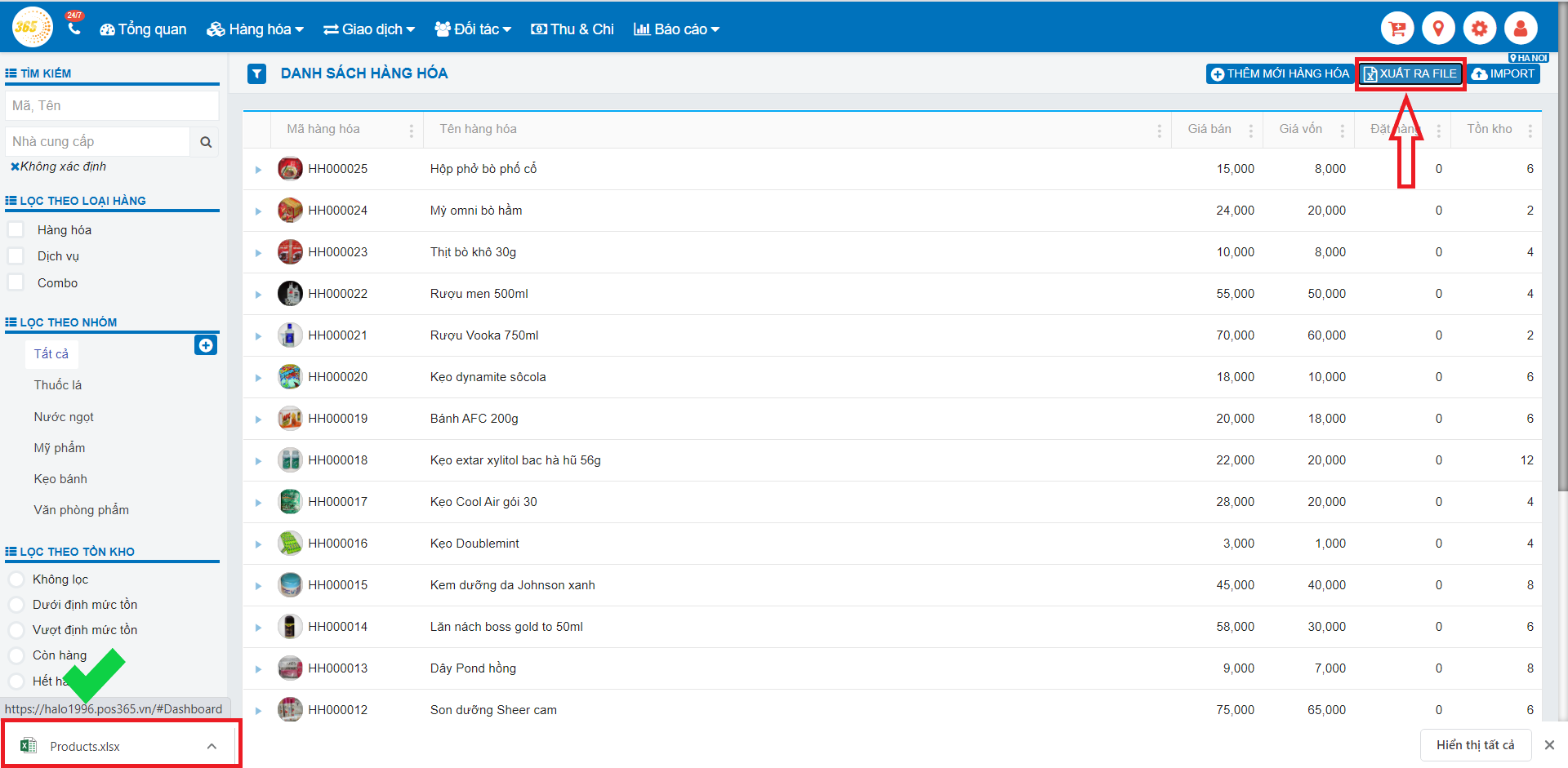Add new product group with plus icon

coord(206,345)
